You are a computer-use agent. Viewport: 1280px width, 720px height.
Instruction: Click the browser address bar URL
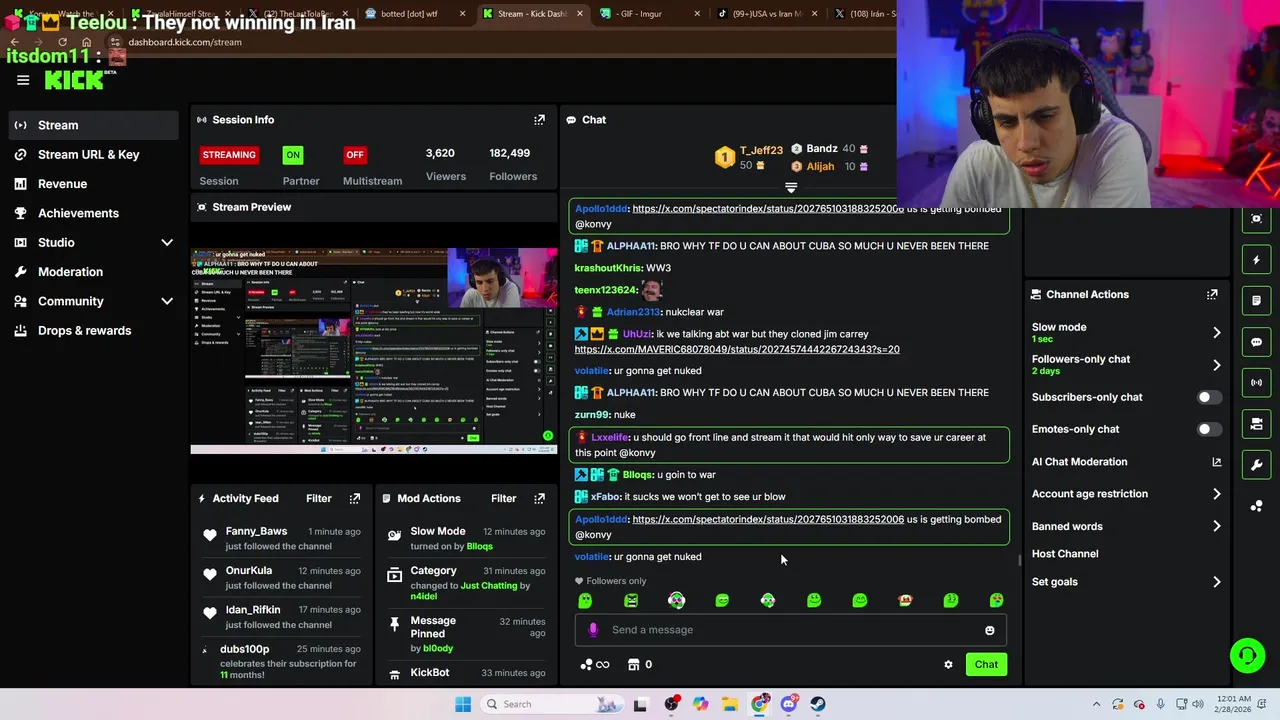tap(185, 42)
